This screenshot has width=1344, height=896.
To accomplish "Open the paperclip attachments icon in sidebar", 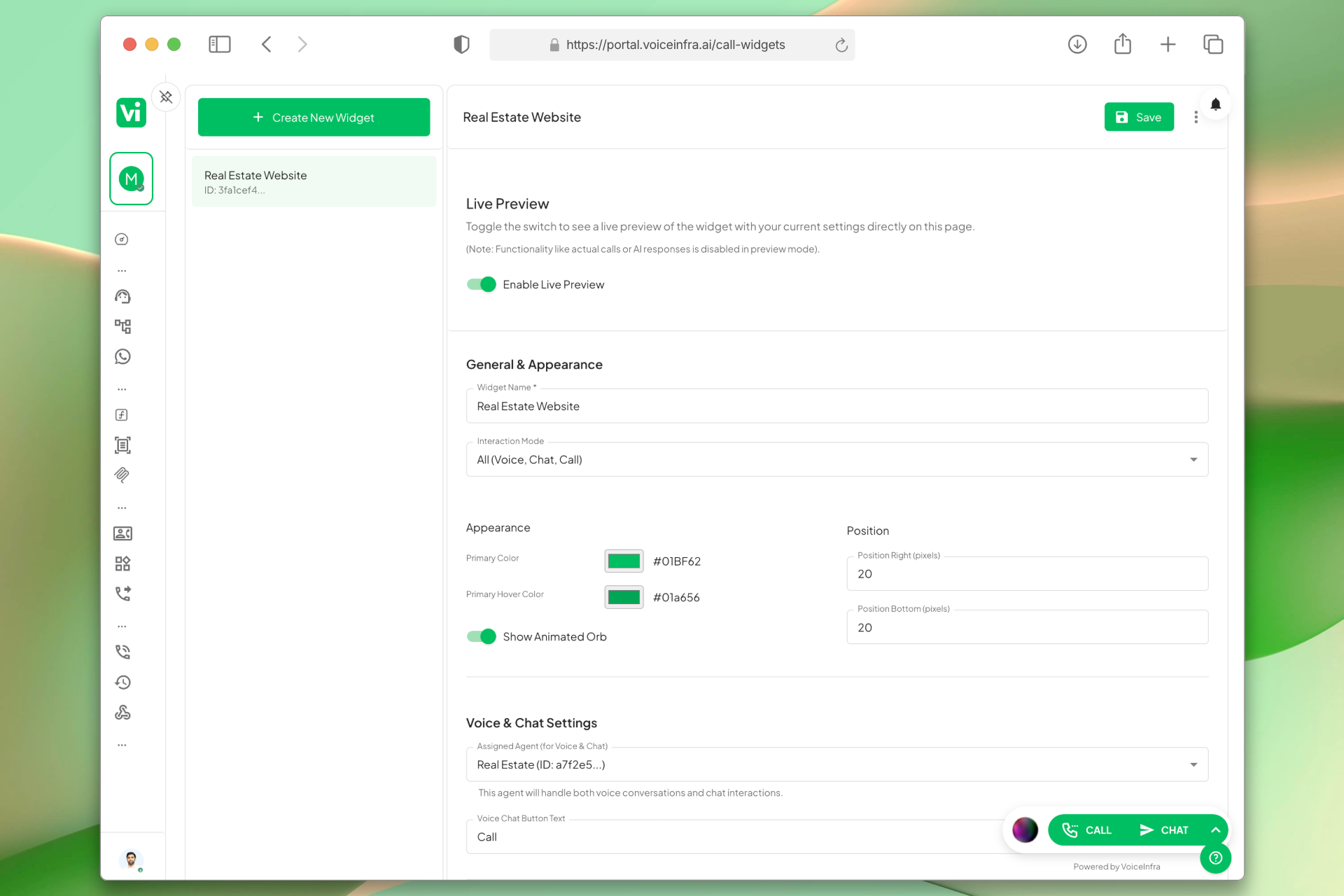I will click(x=122, y=475).
